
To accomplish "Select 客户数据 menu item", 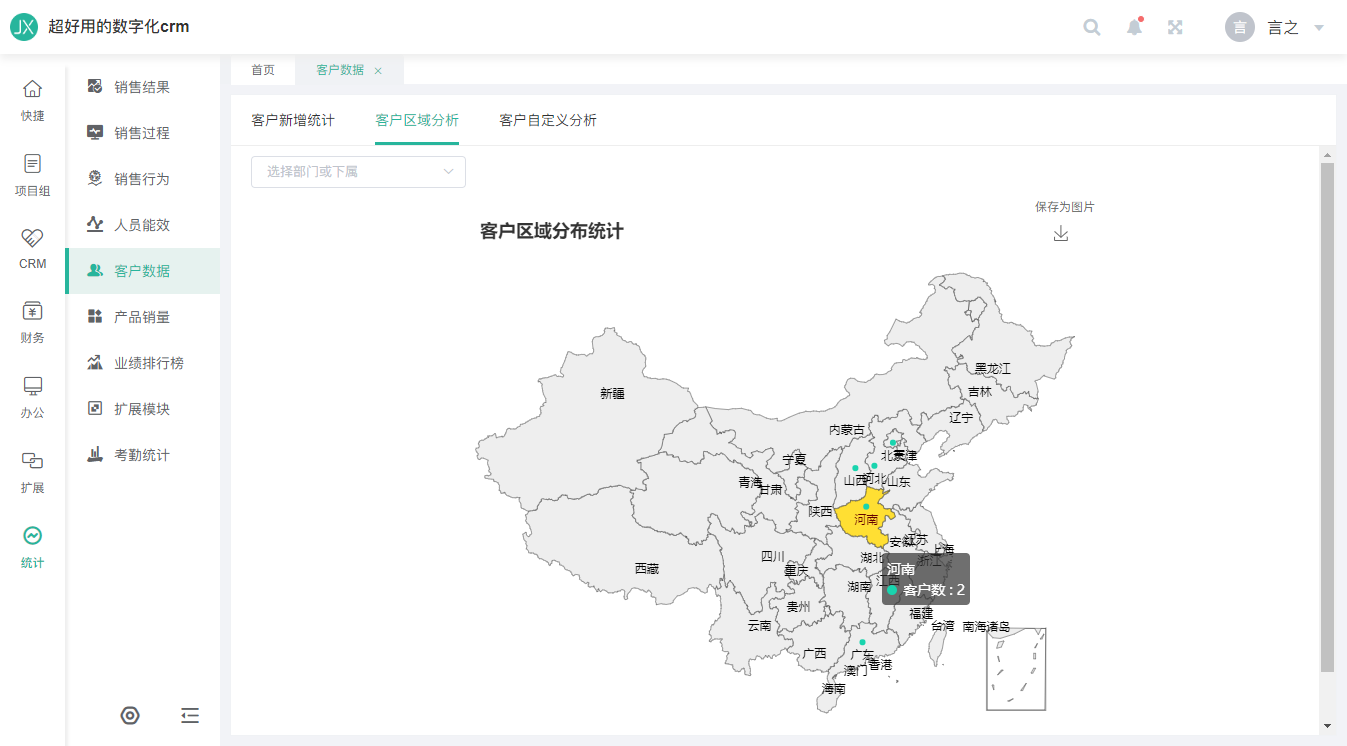I will click(142, 271).
